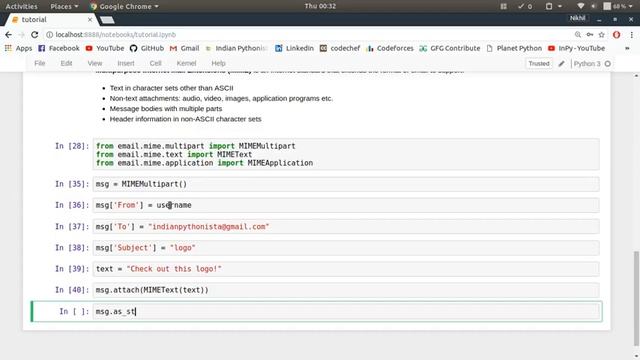Click the Trusted notebook button
640x360 pixels.
[539, 64]
